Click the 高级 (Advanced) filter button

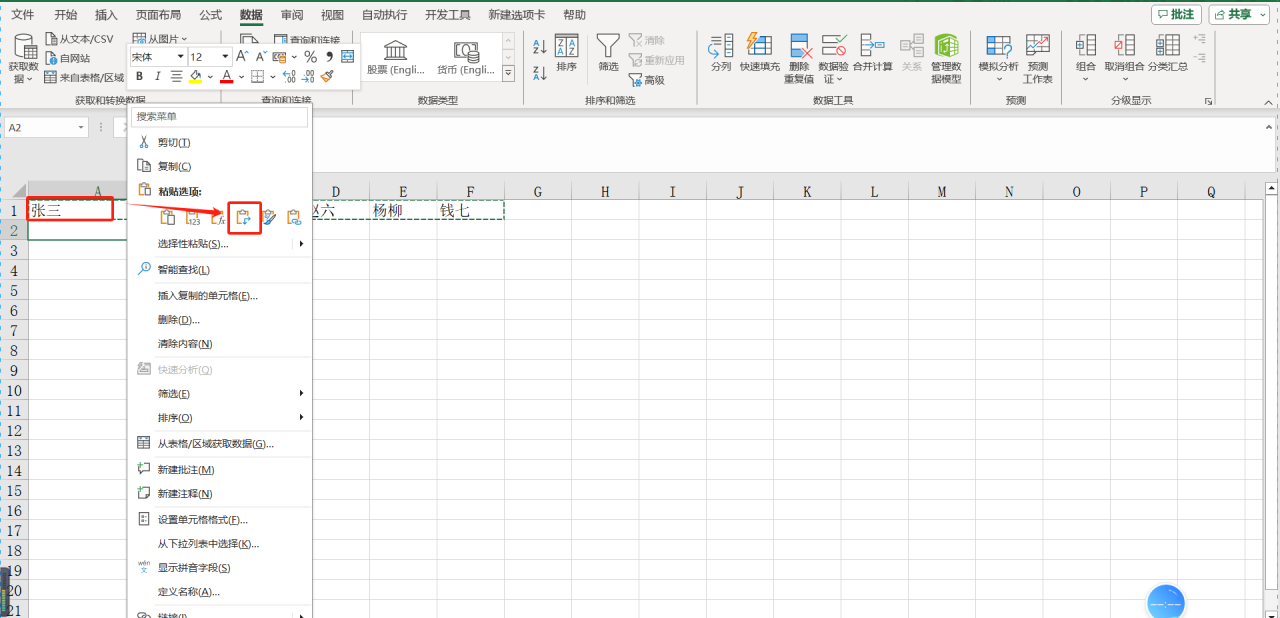click(646, 80)
